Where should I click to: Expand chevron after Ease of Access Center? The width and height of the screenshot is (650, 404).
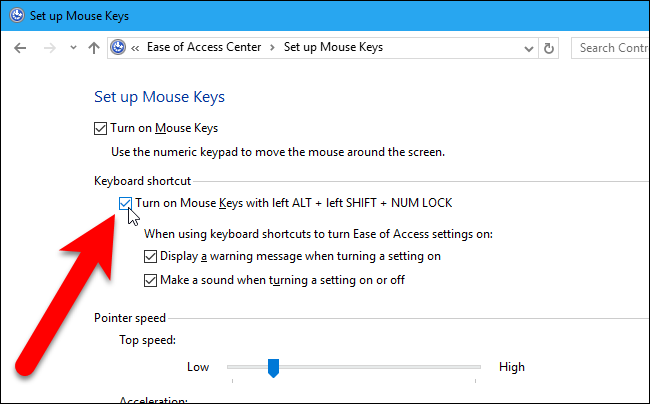click(x=273, y=47)
